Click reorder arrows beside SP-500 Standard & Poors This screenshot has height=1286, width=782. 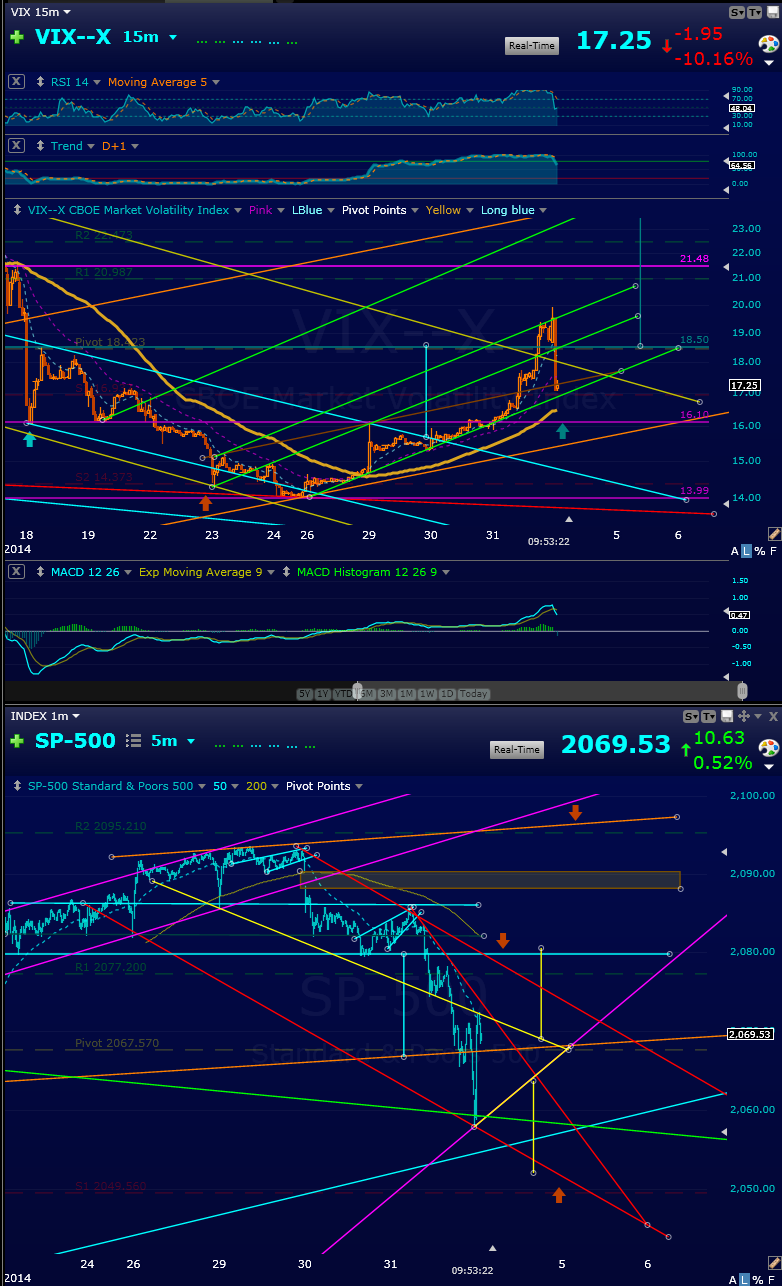click(17, 786)
